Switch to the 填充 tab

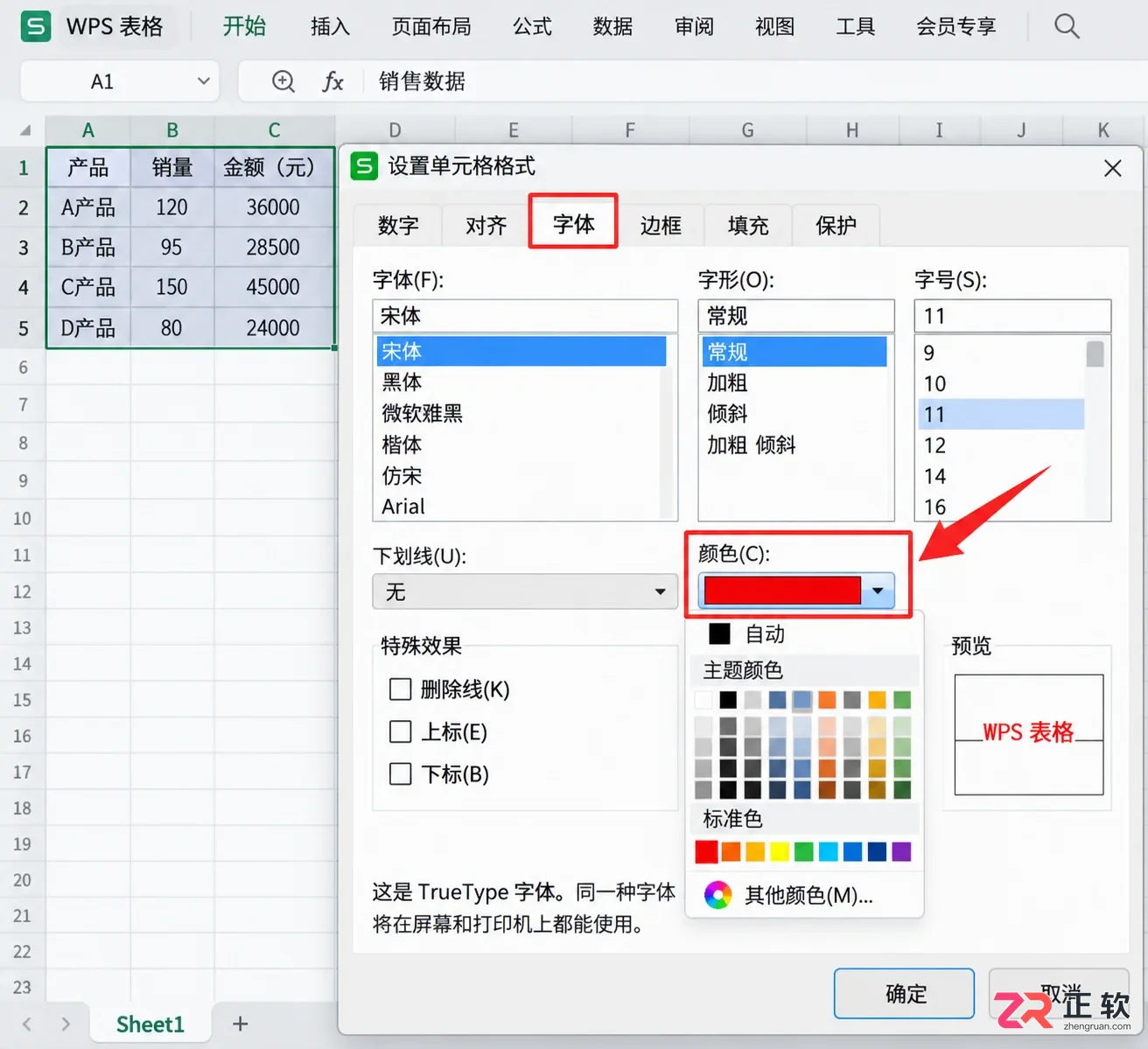tap(748, 226)
